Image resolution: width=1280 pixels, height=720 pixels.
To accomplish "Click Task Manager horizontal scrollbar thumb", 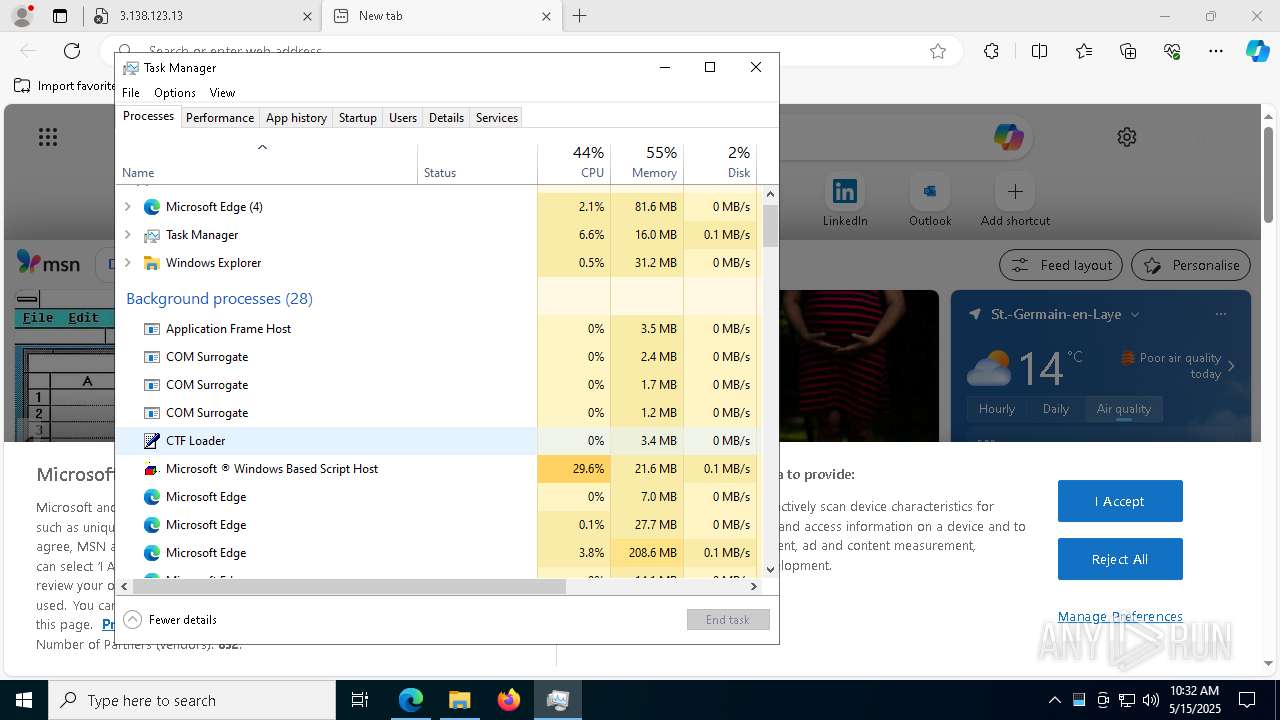I will click(350, 587).
